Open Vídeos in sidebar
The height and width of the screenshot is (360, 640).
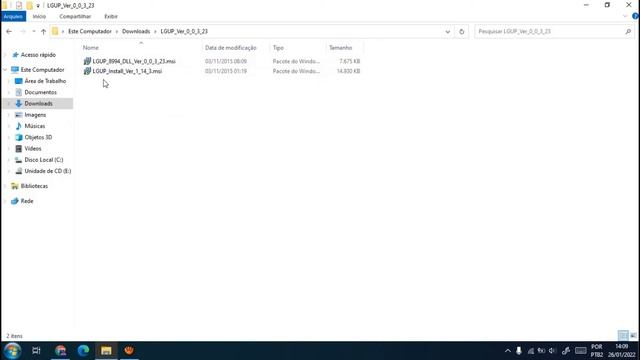33,149
